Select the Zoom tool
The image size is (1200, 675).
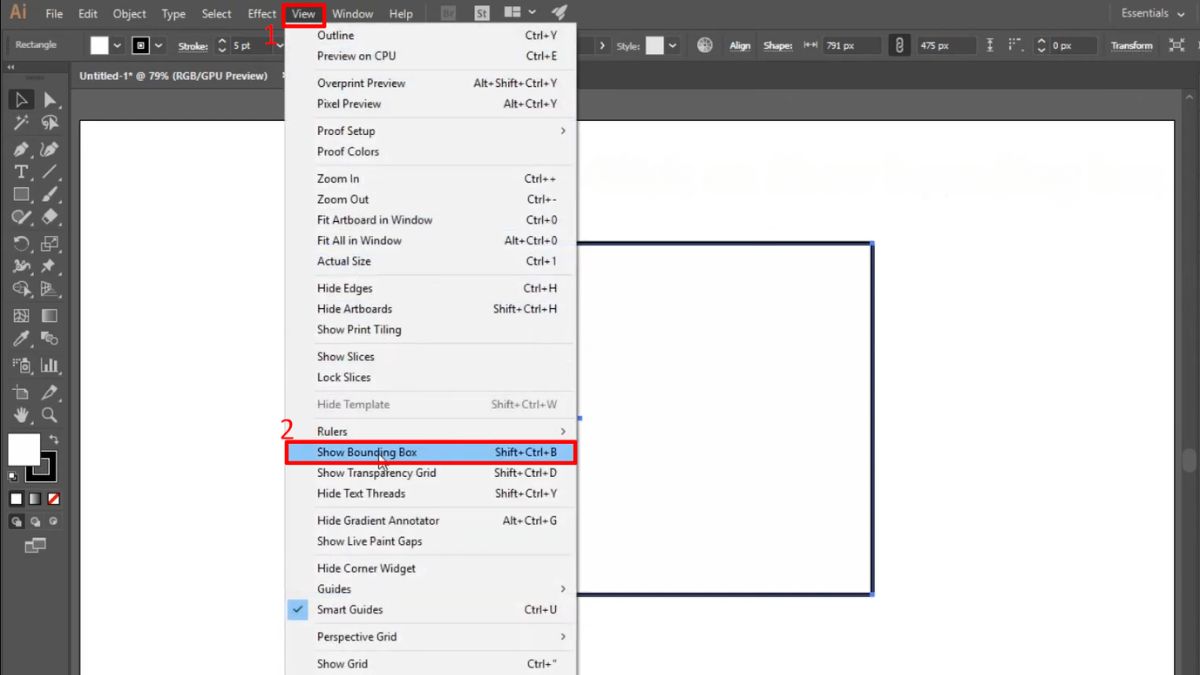[x=49, y=415]
